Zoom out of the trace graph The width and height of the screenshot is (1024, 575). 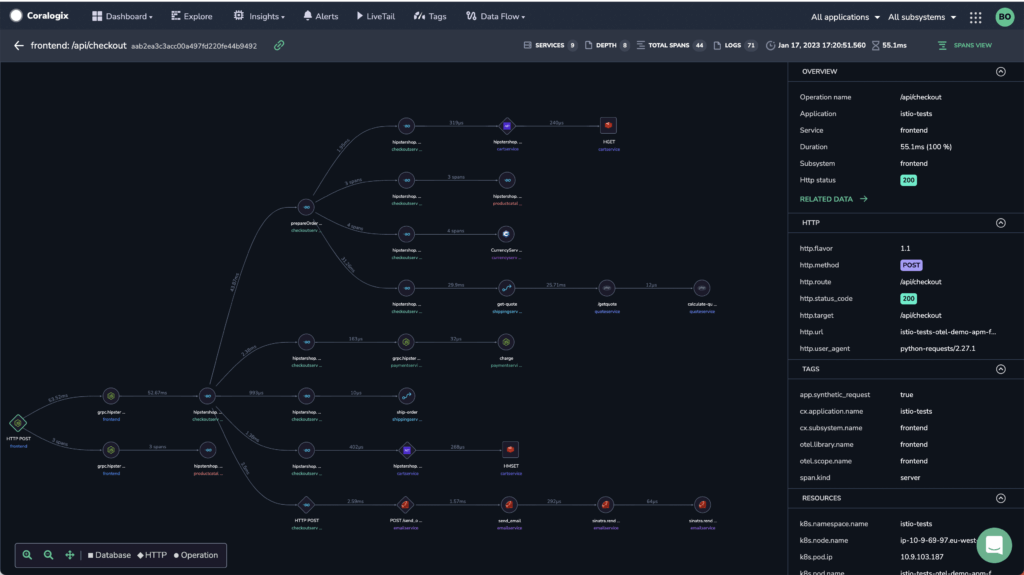pos(48,555)
